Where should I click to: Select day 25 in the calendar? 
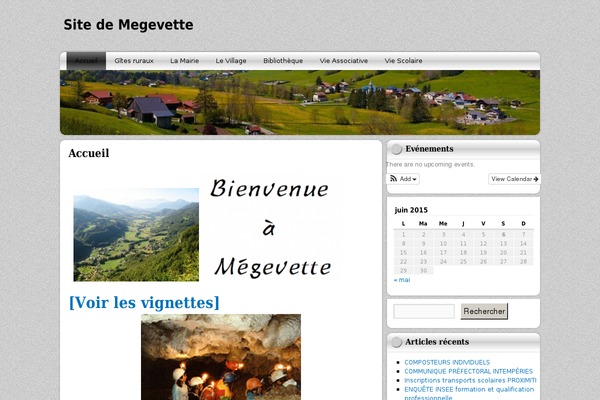coord(463,262)
